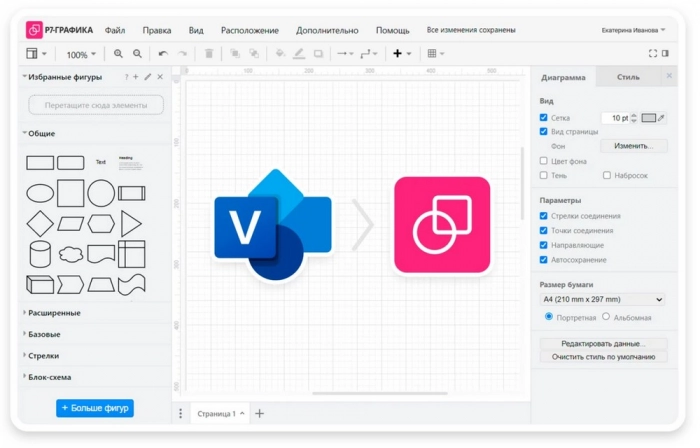Click the insert plus icon in toolbar
Image resolution: width=700 pixels, height=448 pixels.
point(397,54)
